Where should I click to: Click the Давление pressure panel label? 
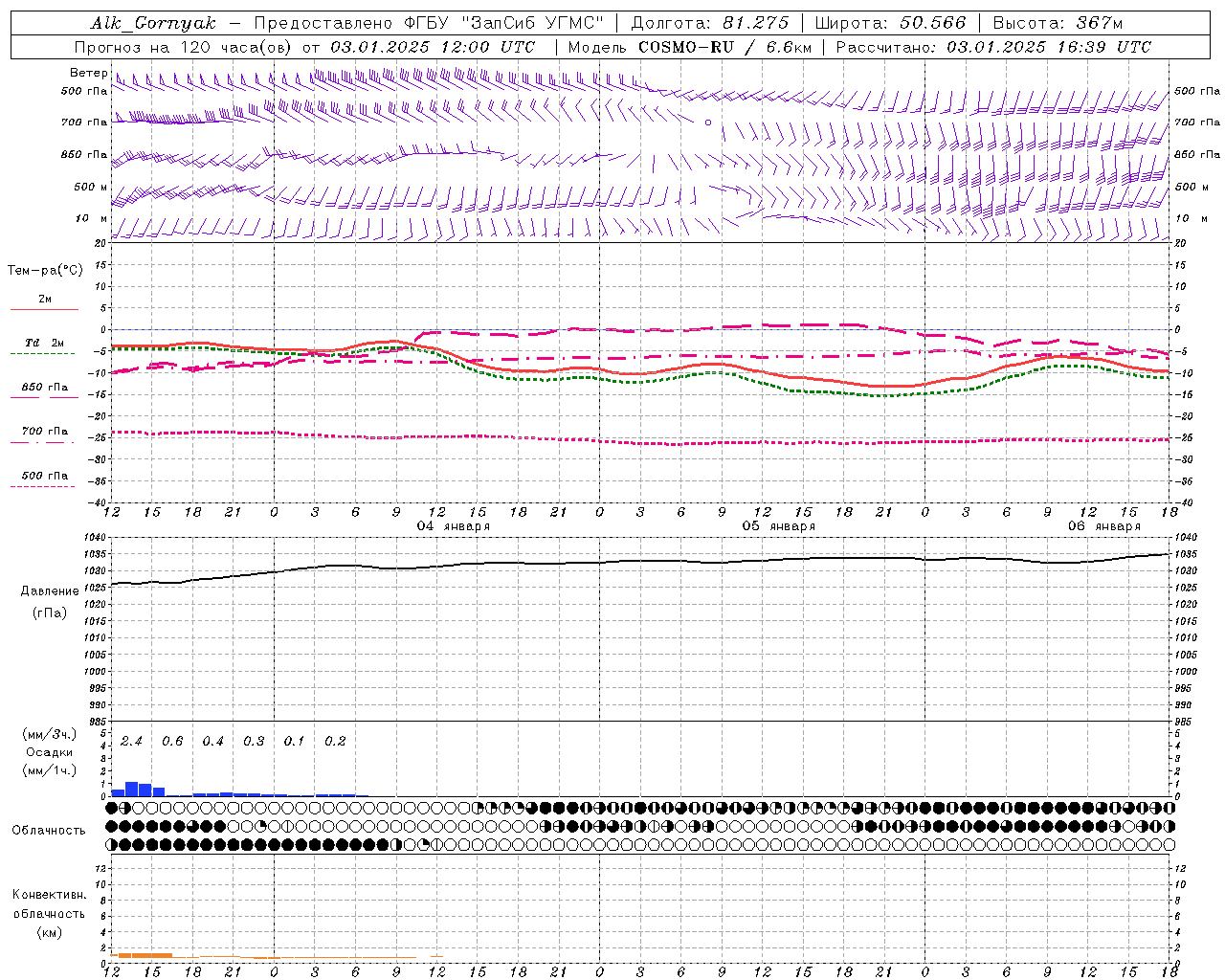50,591
